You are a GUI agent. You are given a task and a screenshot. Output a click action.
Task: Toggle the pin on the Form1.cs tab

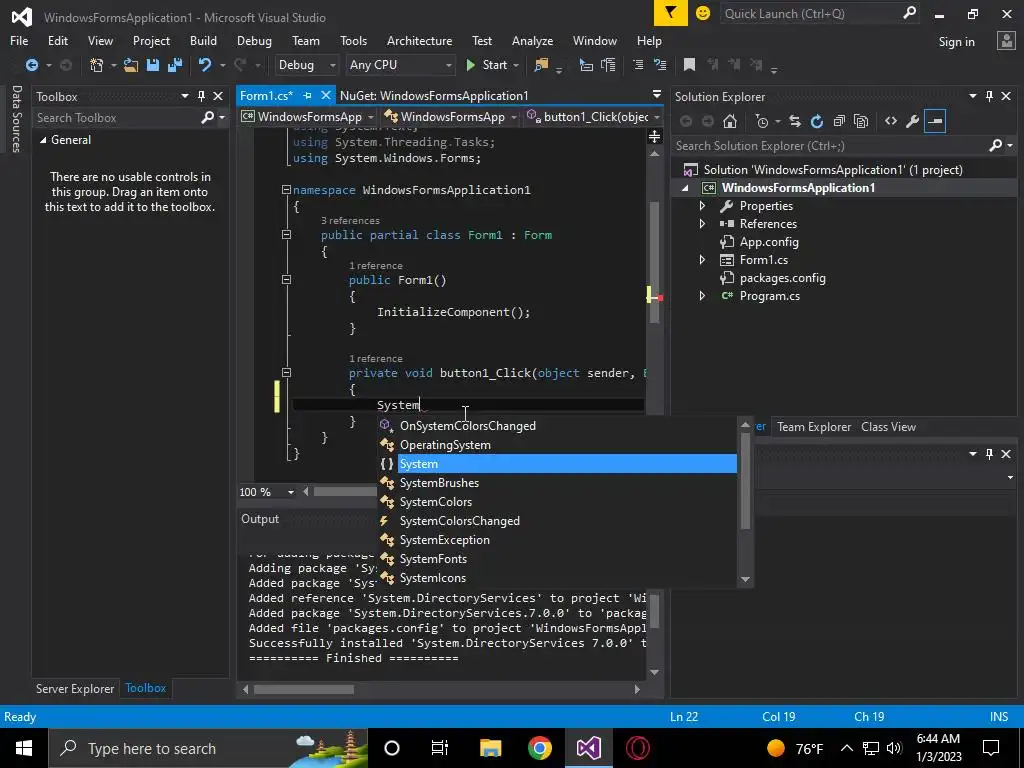tap(307, 96)
